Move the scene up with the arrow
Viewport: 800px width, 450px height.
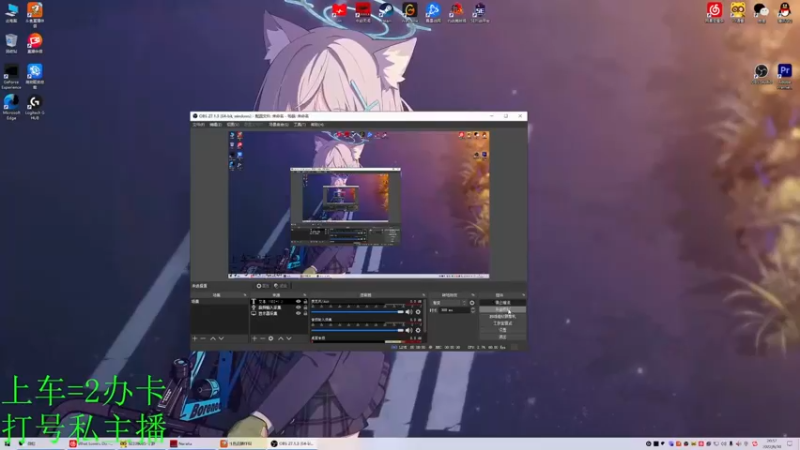(213, 338)
